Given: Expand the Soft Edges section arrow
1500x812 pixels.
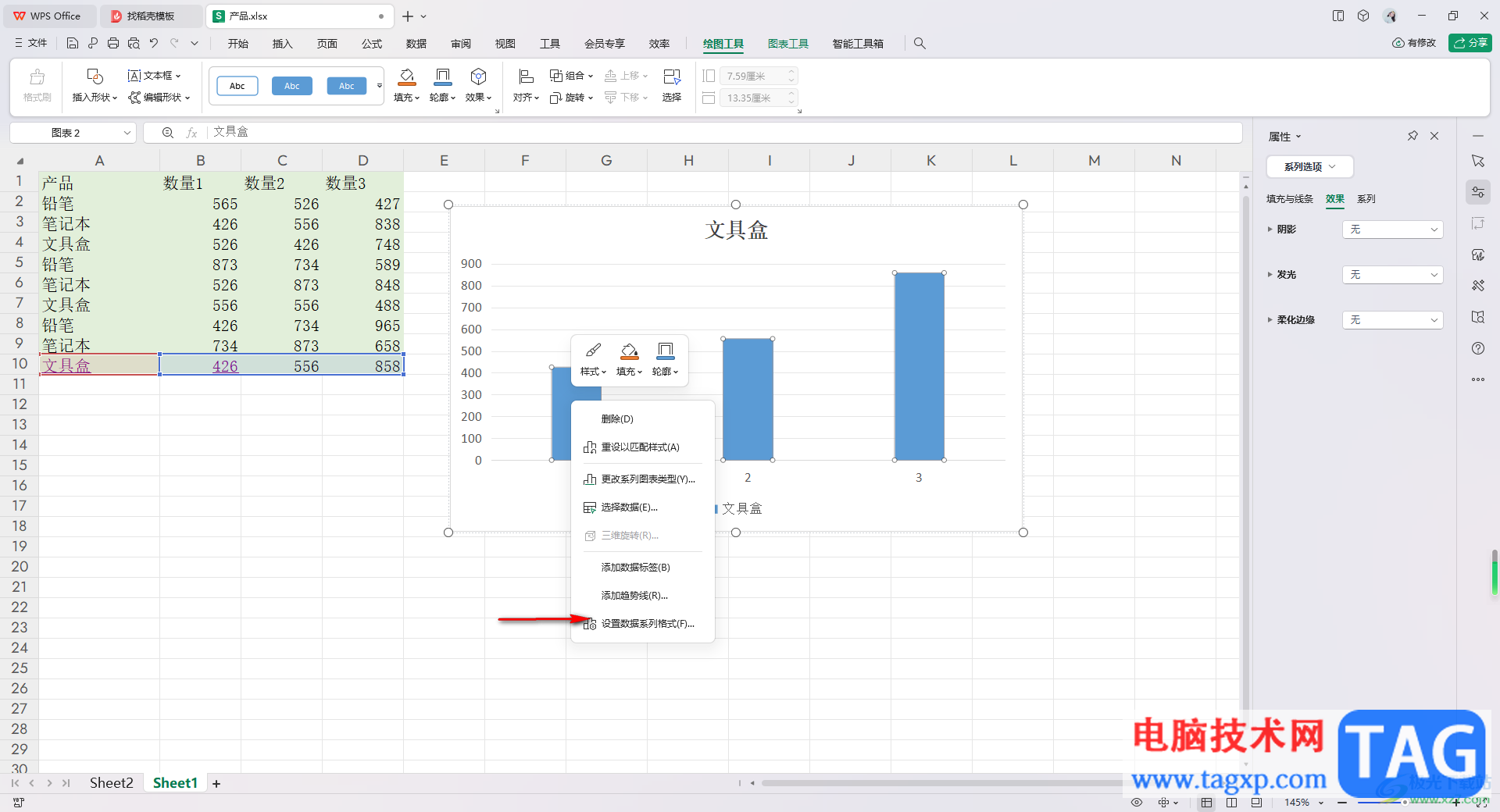Looking at the screenshot, I should click(1270, 320).
